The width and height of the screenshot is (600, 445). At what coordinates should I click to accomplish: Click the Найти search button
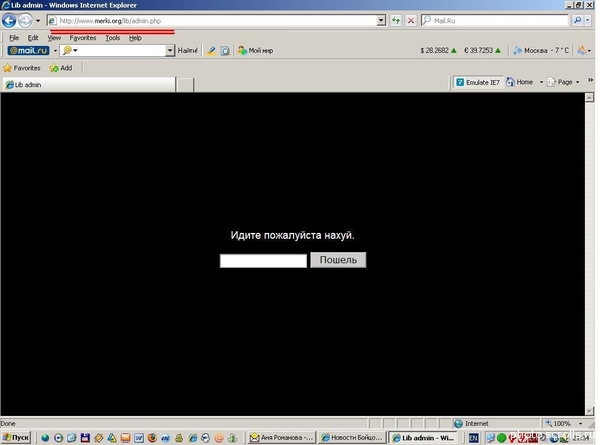click(x=188, y=51)
